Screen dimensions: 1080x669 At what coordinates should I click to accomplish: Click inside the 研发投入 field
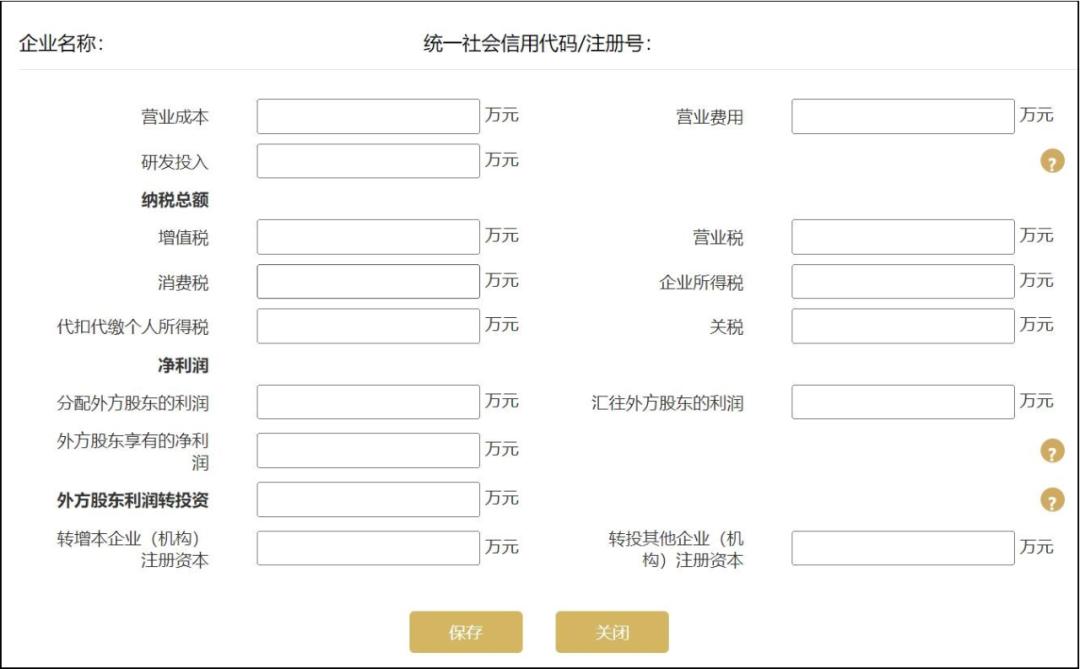[367, 158]
